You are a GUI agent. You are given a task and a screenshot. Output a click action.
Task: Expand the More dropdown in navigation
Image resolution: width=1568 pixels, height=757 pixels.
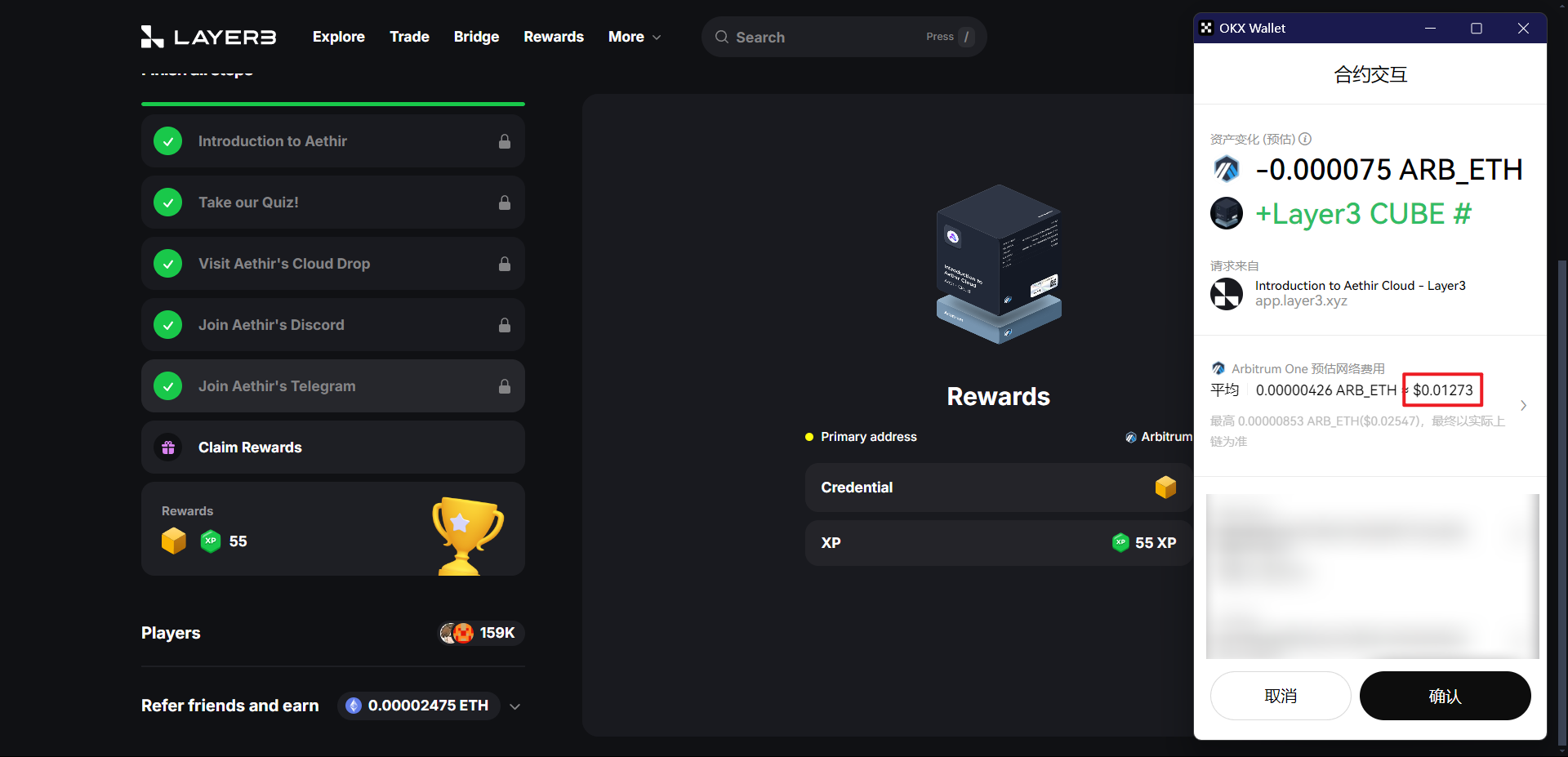tap(635, 37)
